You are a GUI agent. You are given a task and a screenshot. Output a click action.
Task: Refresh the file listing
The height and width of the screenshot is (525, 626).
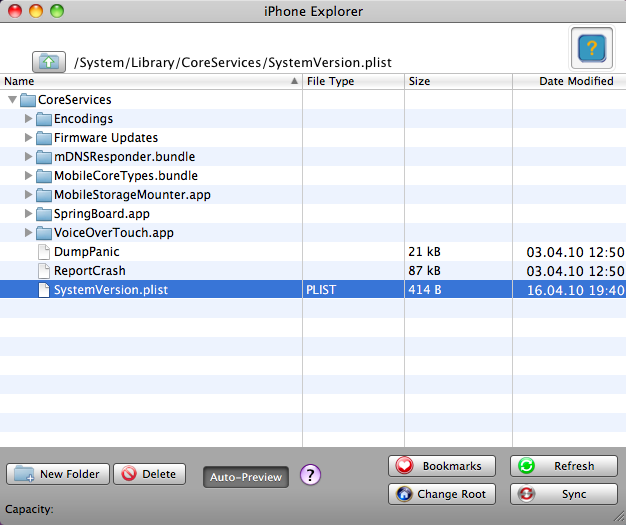click(x=564, y=466)
